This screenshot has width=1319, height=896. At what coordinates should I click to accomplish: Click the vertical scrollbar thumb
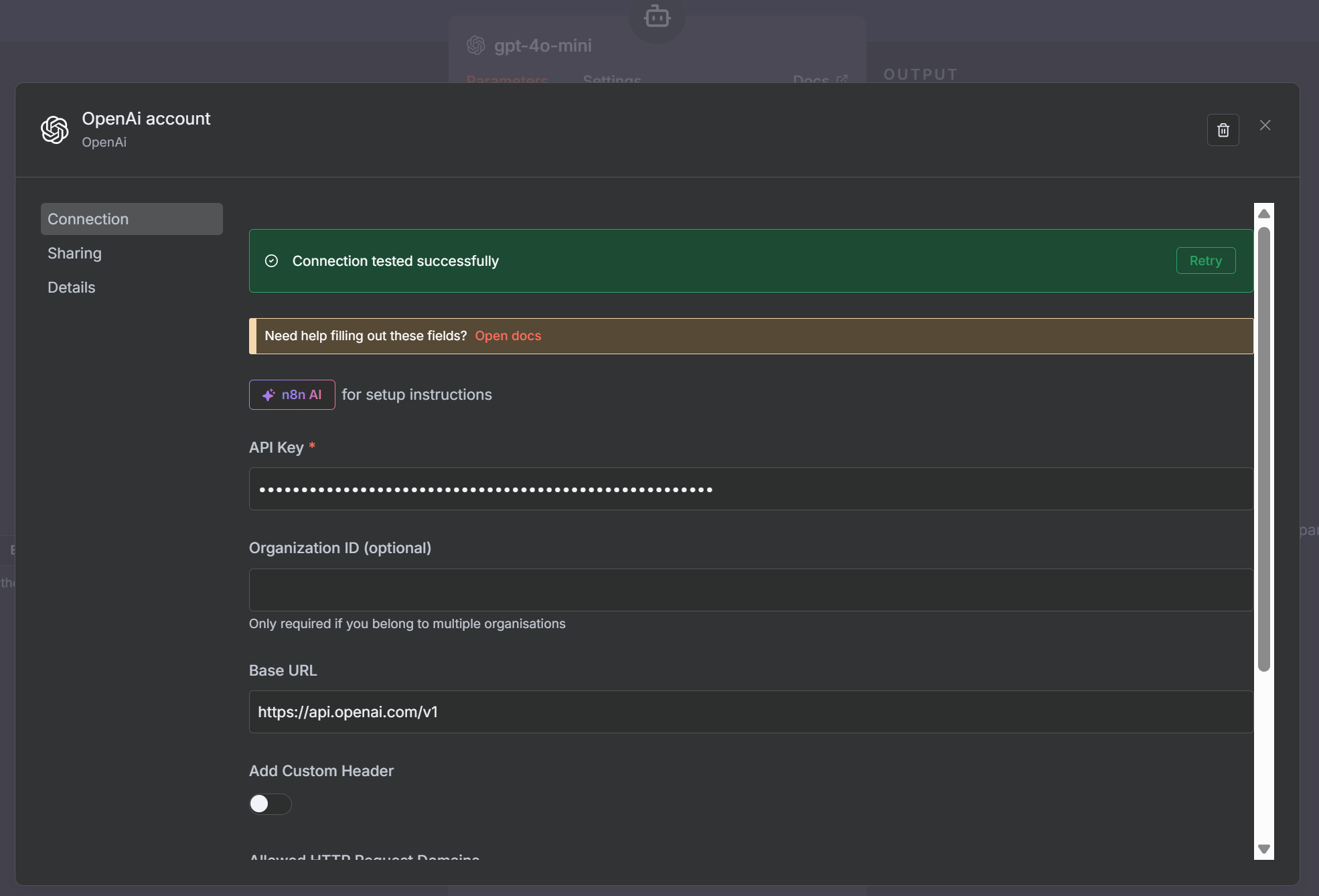(x=1263, y=449)
